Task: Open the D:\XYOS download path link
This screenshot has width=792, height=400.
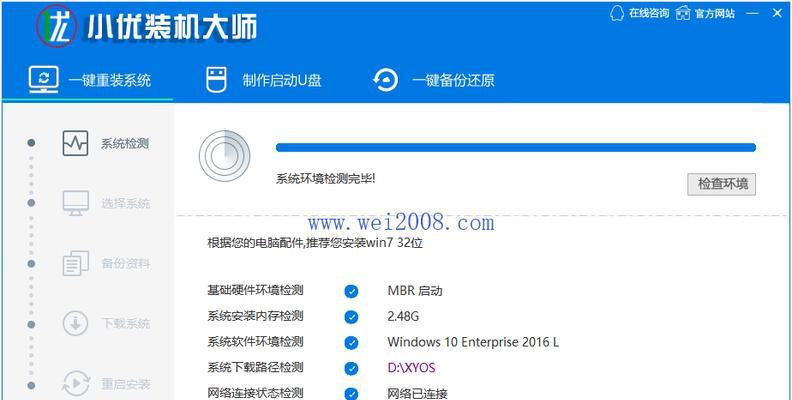Action: coord(411,368)
